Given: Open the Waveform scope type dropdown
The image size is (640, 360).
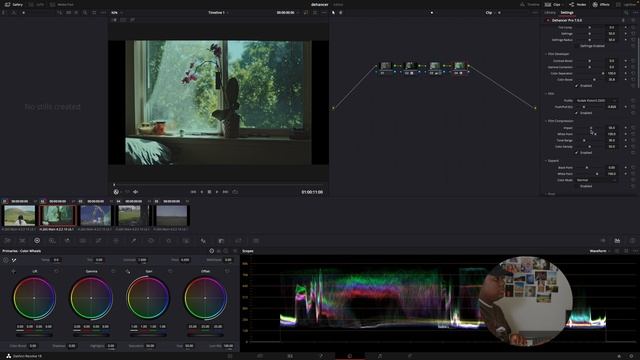Looking at the screenshot, I should point(599,251).
